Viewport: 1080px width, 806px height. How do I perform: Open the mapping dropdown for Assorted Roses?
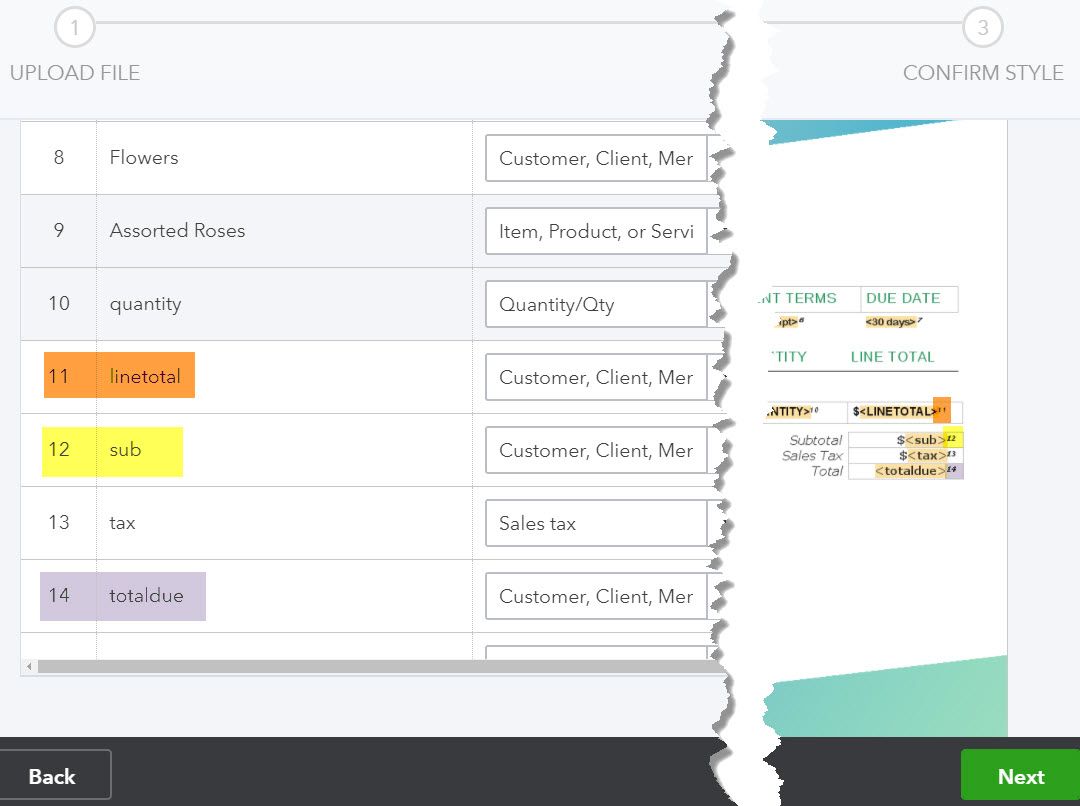click(x=601, y=231)
